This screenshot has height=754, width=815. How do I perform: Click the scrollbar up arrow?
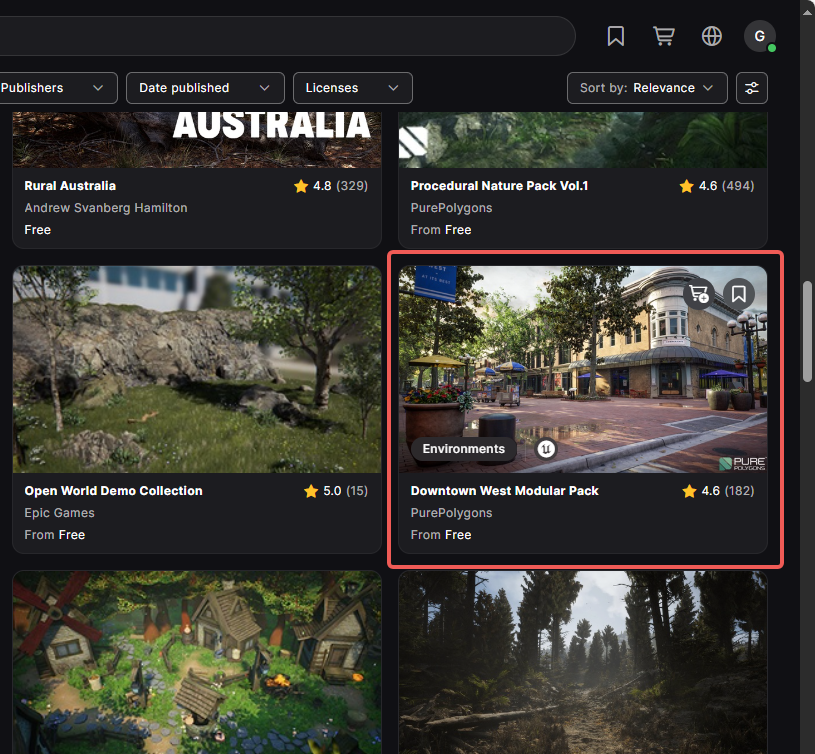point(807,11)
